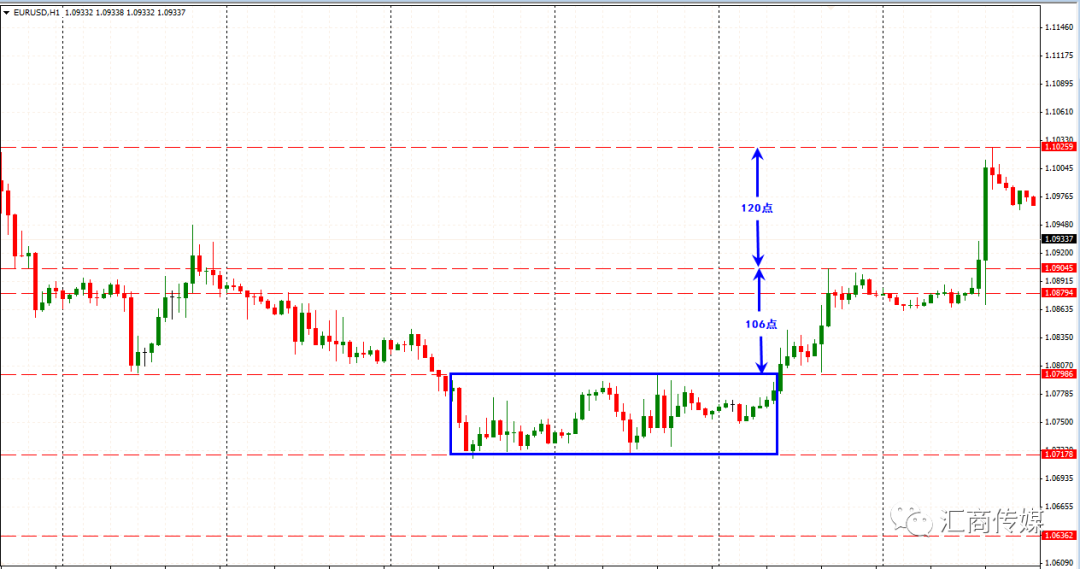Select the red 1.06362 price level label
Image resolution: width=1080 pixels, height=569 pixels.
pyautogui.click(x=1059, y=535)
